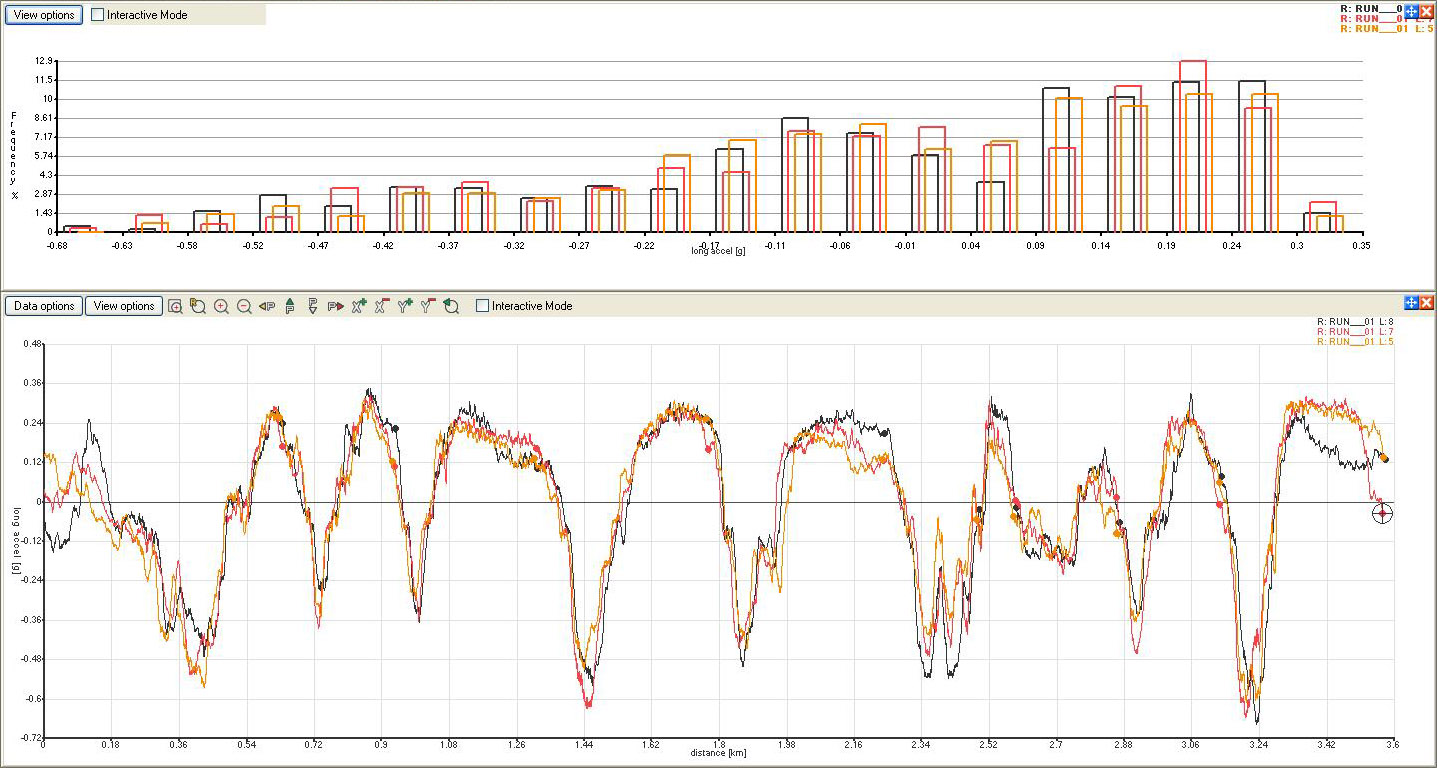
Task: Expand X axis with X+ icon
Action: pos(359,306)
